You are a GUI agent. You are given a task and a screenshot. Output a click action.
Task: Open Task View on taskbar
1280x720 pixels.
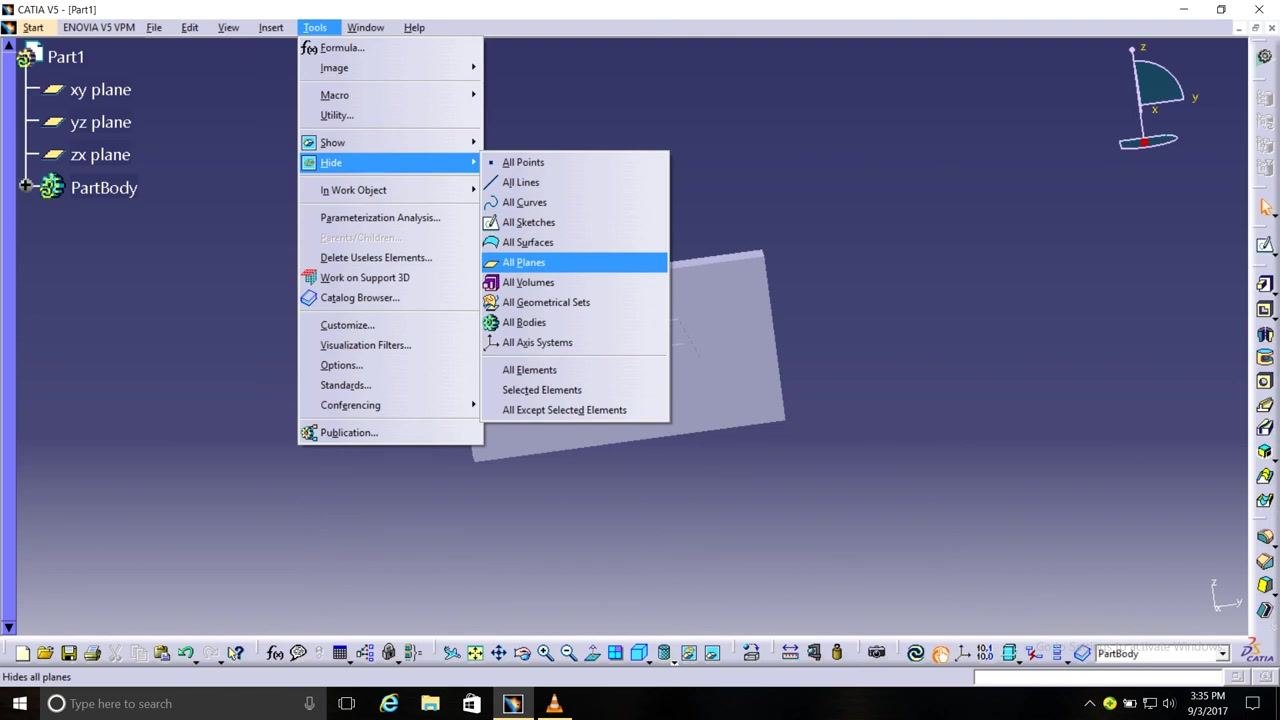(x=347, y=703)
